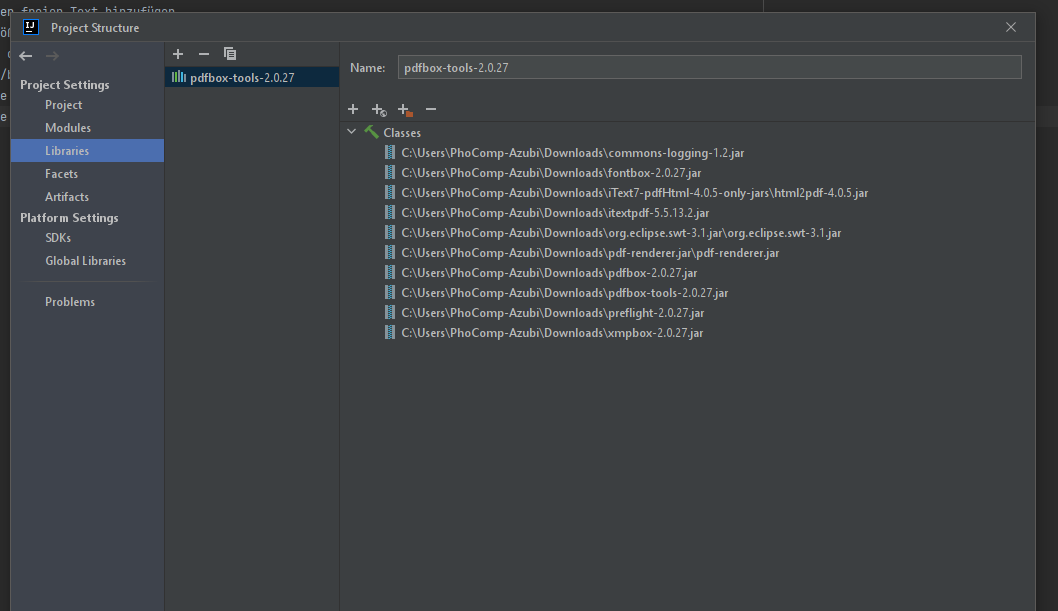This screenshot has width=1058, height=611.
Task: Click the minus icon in the Classes toolbar
Action: 431,109
